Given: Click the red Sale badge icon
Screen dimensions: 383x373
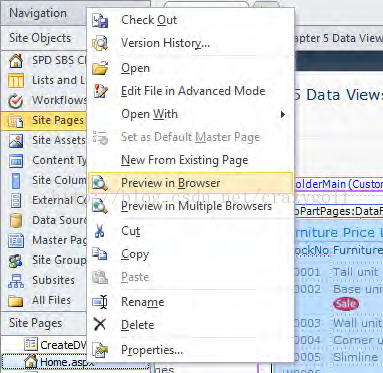Looking at the screenshot, I should tap(346, 304).
